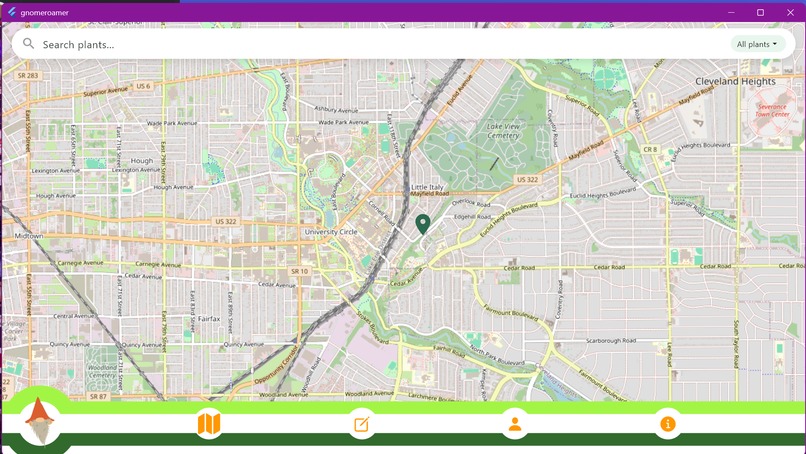Click the Woodland Cemetery label

click(x=102, y=371)
